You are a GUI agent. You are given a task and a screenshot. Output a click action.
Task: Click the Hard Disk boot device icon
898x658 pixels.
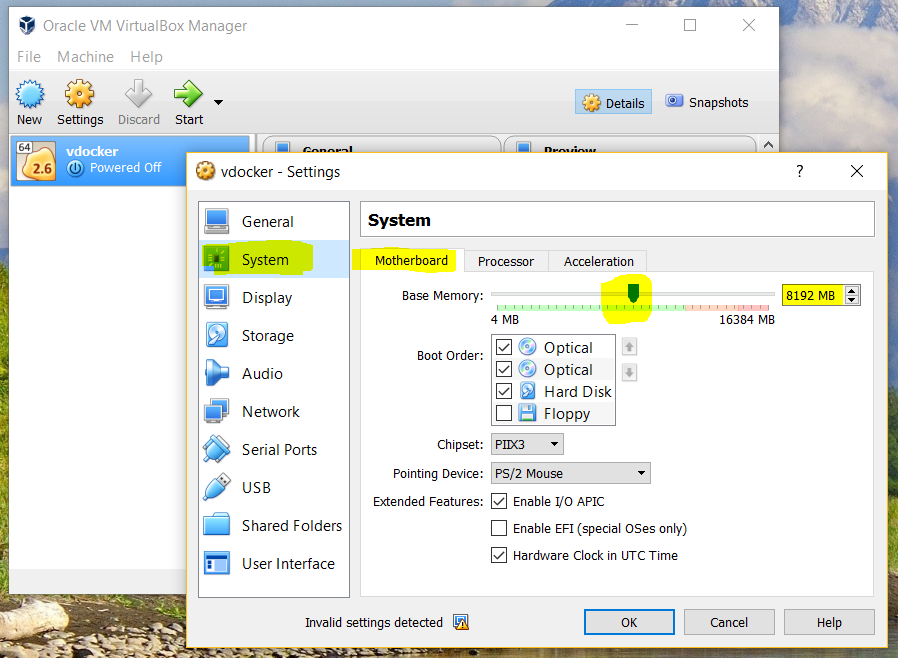coord(527,391)
